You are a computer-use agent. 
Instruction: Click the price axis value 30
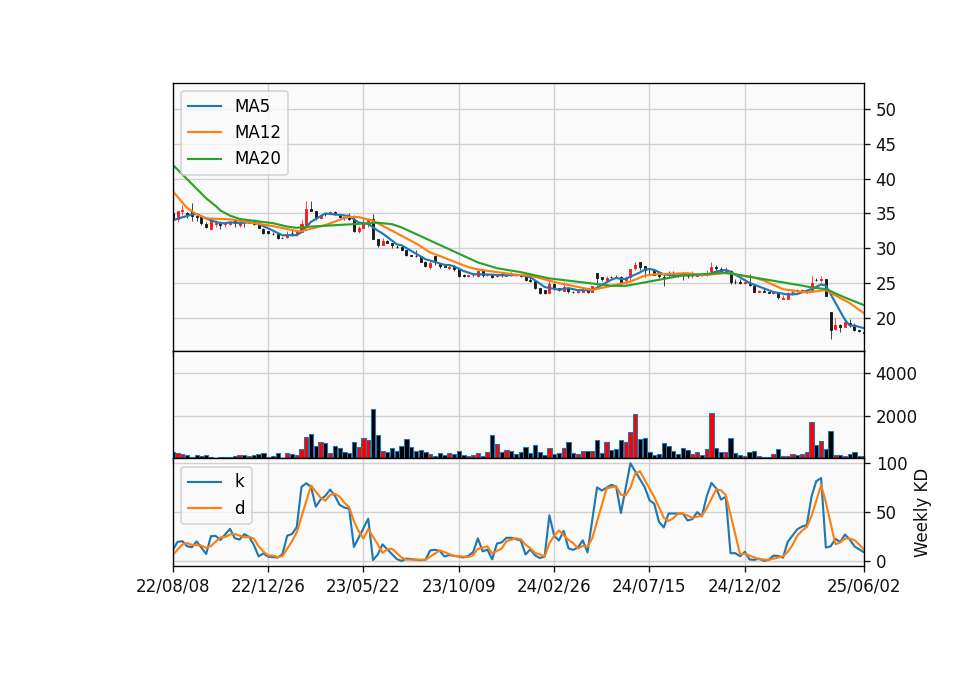tap(885, 249)
